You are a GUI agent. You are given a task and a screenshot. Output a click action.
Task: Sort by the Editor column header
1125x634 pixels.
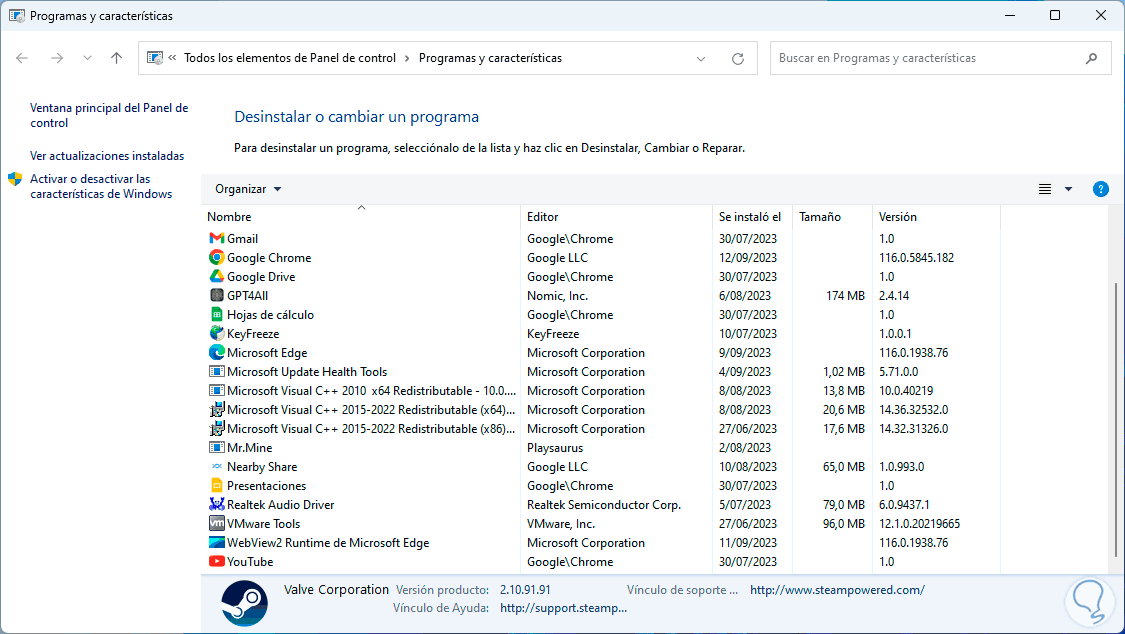616,217
